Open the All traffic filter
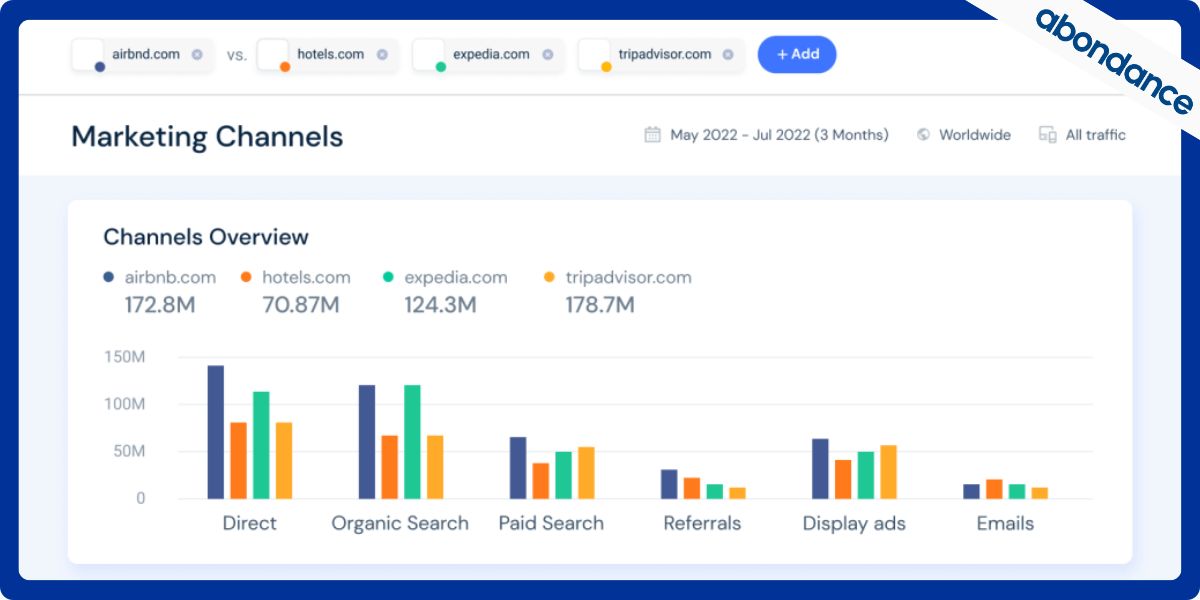This screenshot has height=600, width=1200. [1096, 135]
